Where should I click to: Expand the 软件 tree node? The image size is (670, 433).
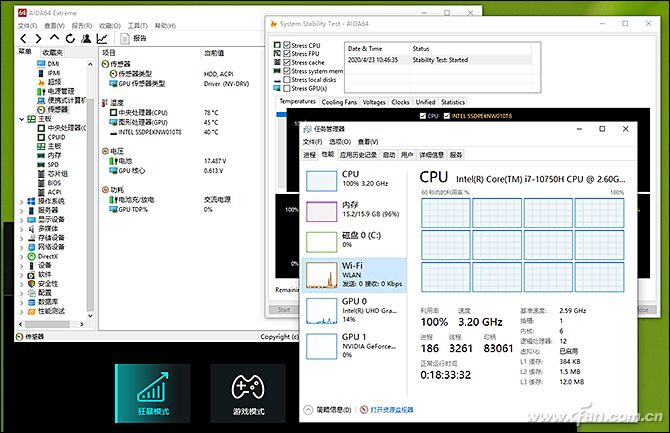tap(21, 275)
